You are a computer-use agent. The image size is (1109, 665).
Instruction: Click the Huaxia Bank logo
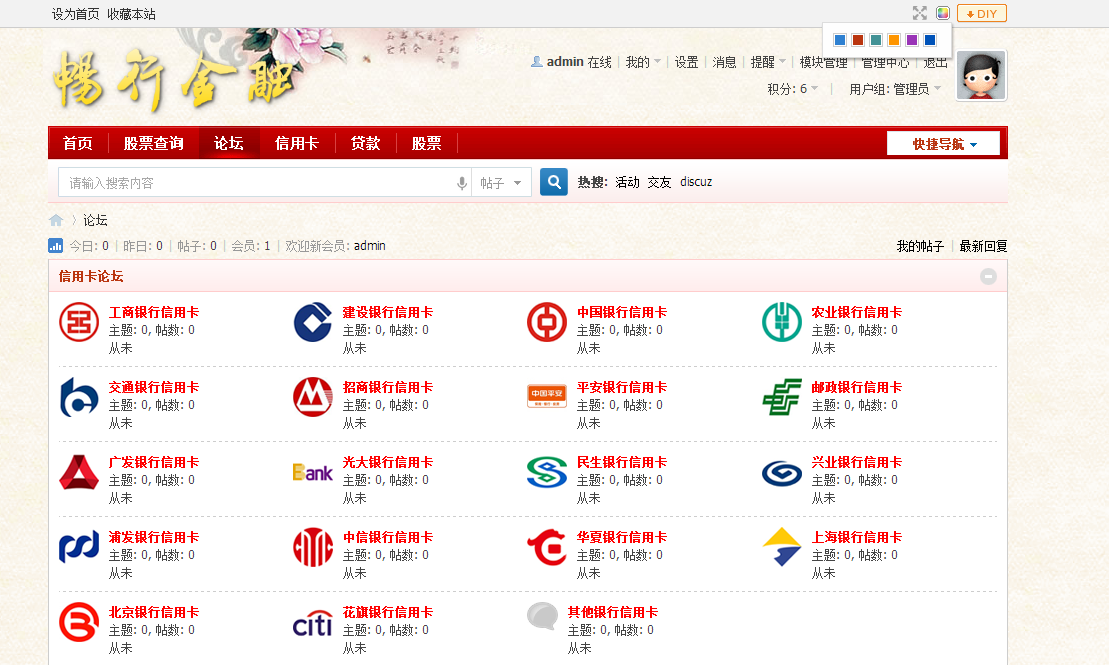click(547, 547)
